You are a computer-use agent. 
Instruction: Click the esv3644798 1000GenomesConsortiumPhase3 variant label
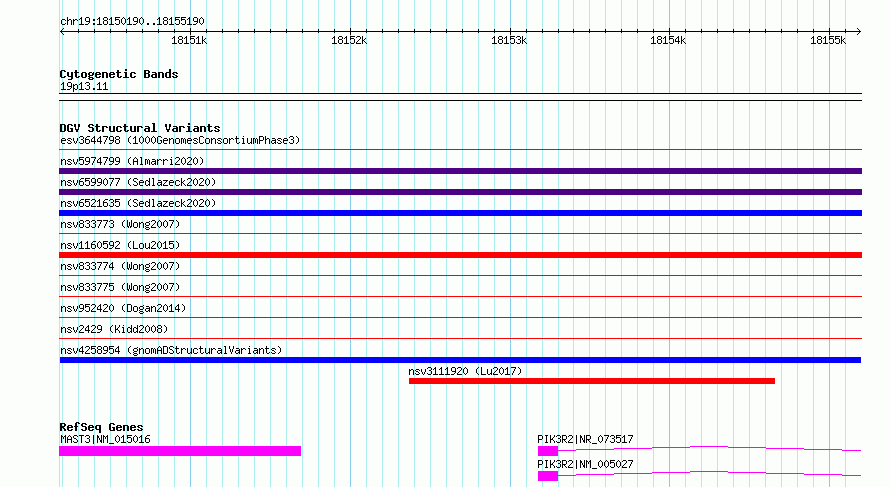[180, 140]
